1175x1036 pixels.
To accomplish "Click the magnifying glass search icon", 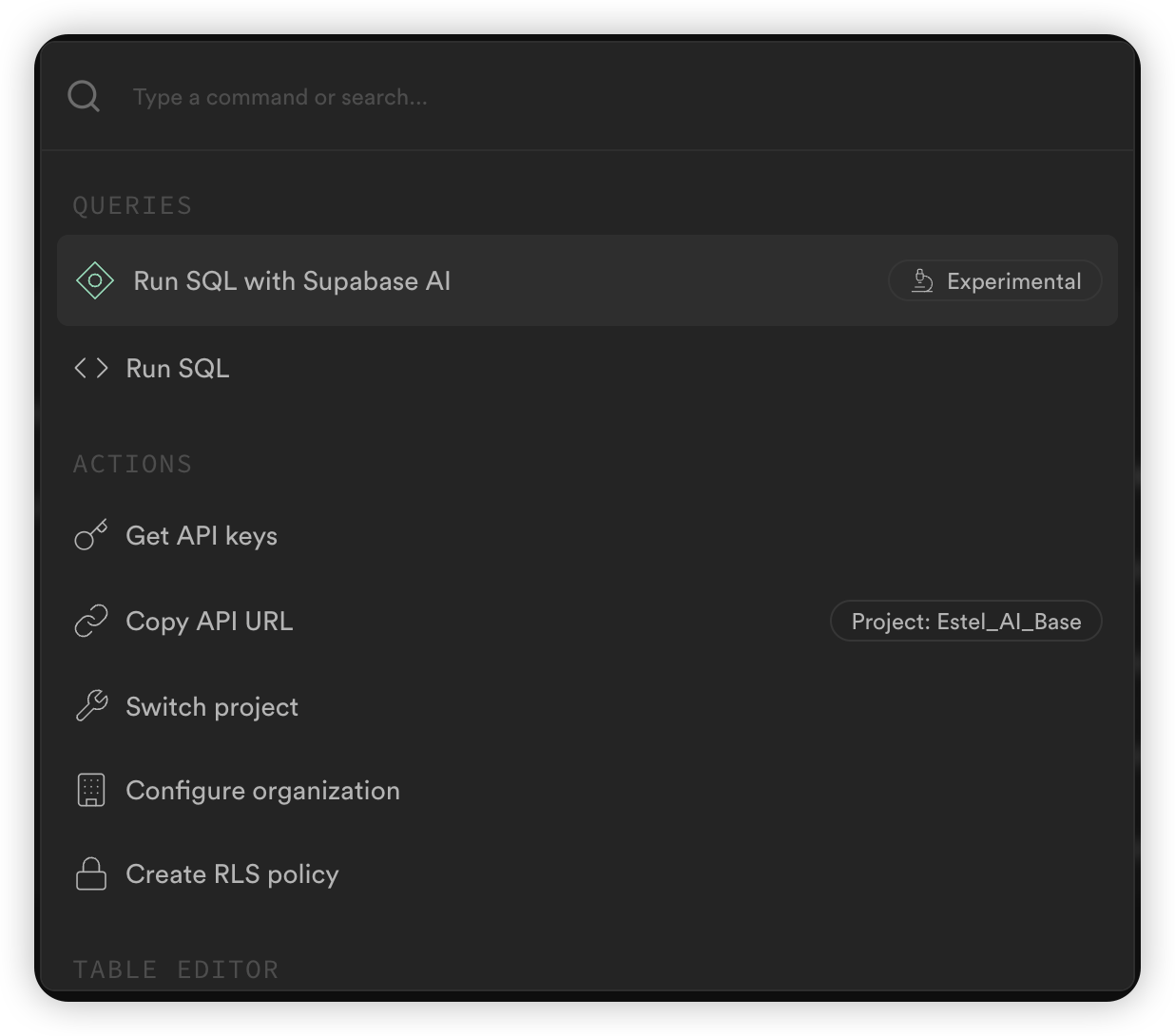I will [84, 96].
